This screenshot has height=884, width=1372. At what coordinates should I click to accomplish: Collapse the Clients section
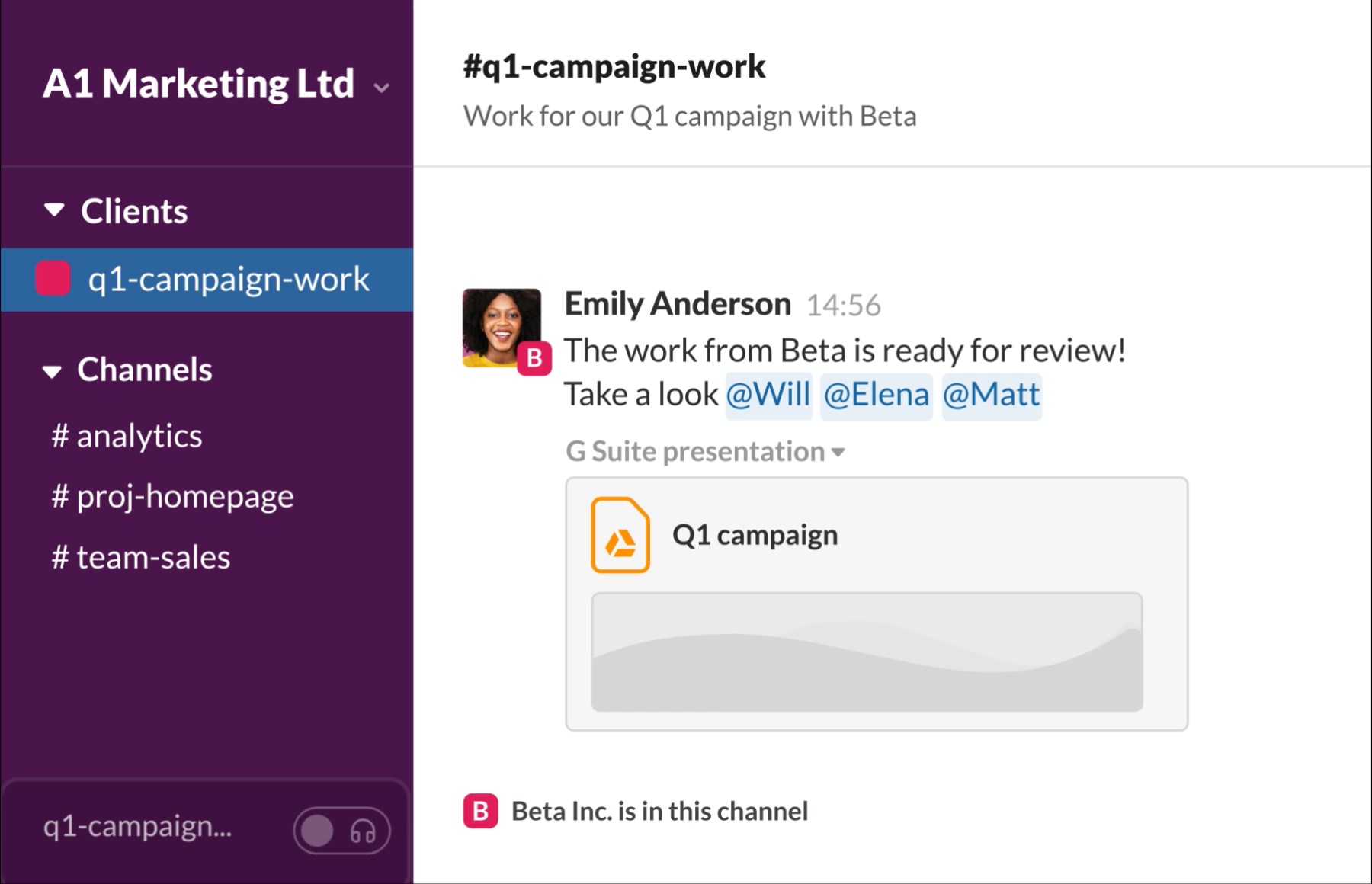tap(54, 210)
